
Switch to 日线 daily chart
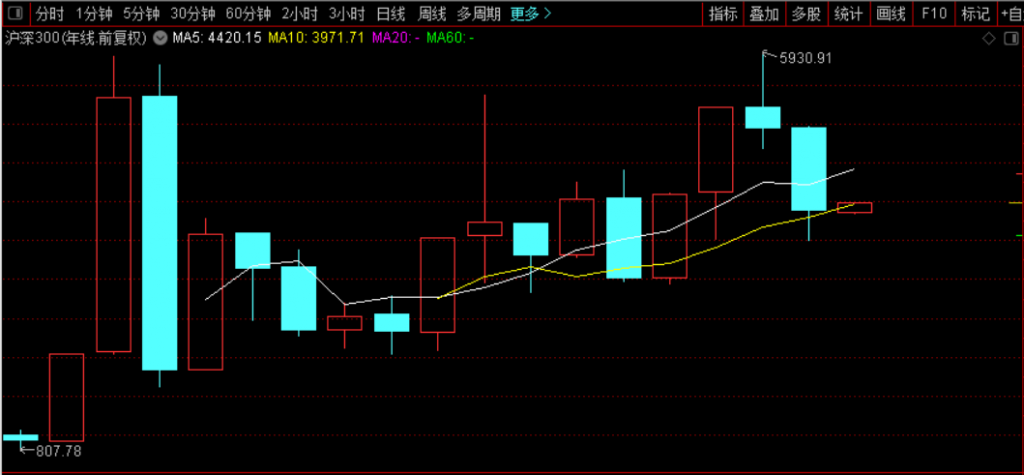pyautogui.click(x=391, y=13)
